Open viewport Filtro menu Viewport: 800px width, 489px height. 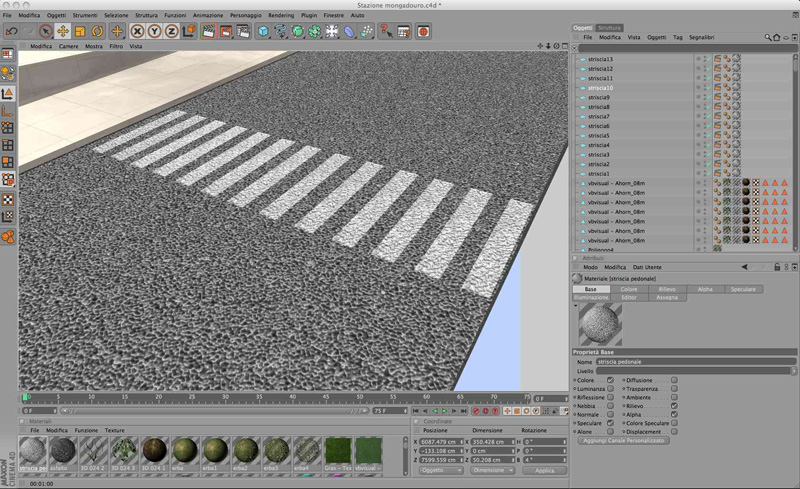point(116,46)
